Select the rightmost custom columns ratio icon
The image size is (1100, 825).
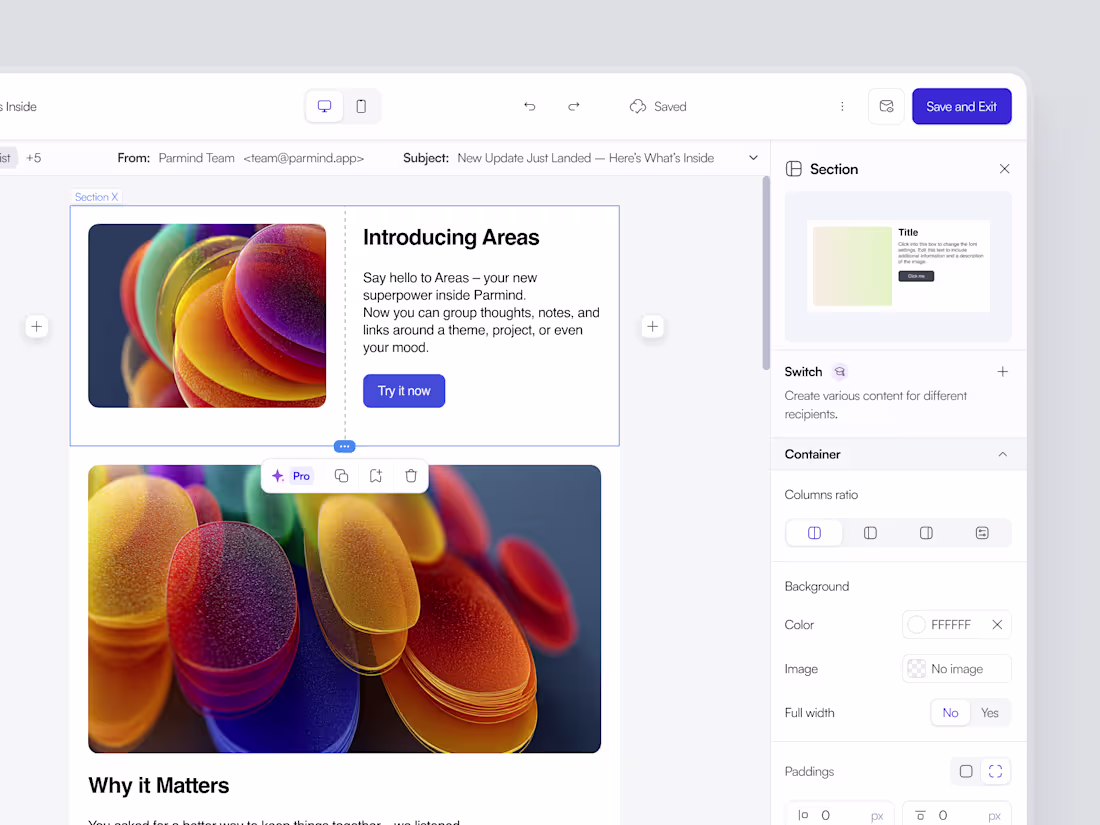tap(982, 532)
